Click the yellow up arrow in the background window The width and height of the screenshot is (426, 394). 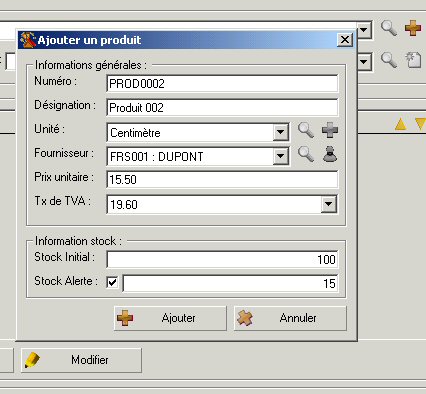click(x=401, y=124)
